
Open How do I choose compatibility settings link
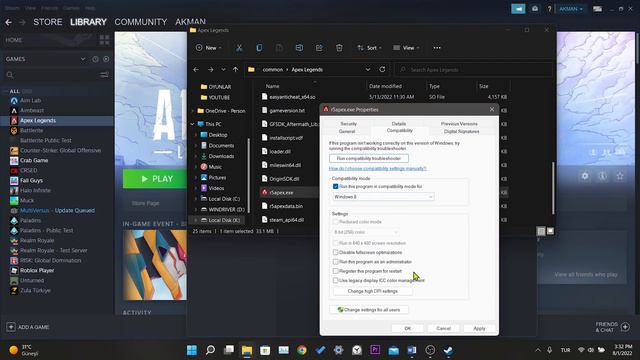pos(378,169)
